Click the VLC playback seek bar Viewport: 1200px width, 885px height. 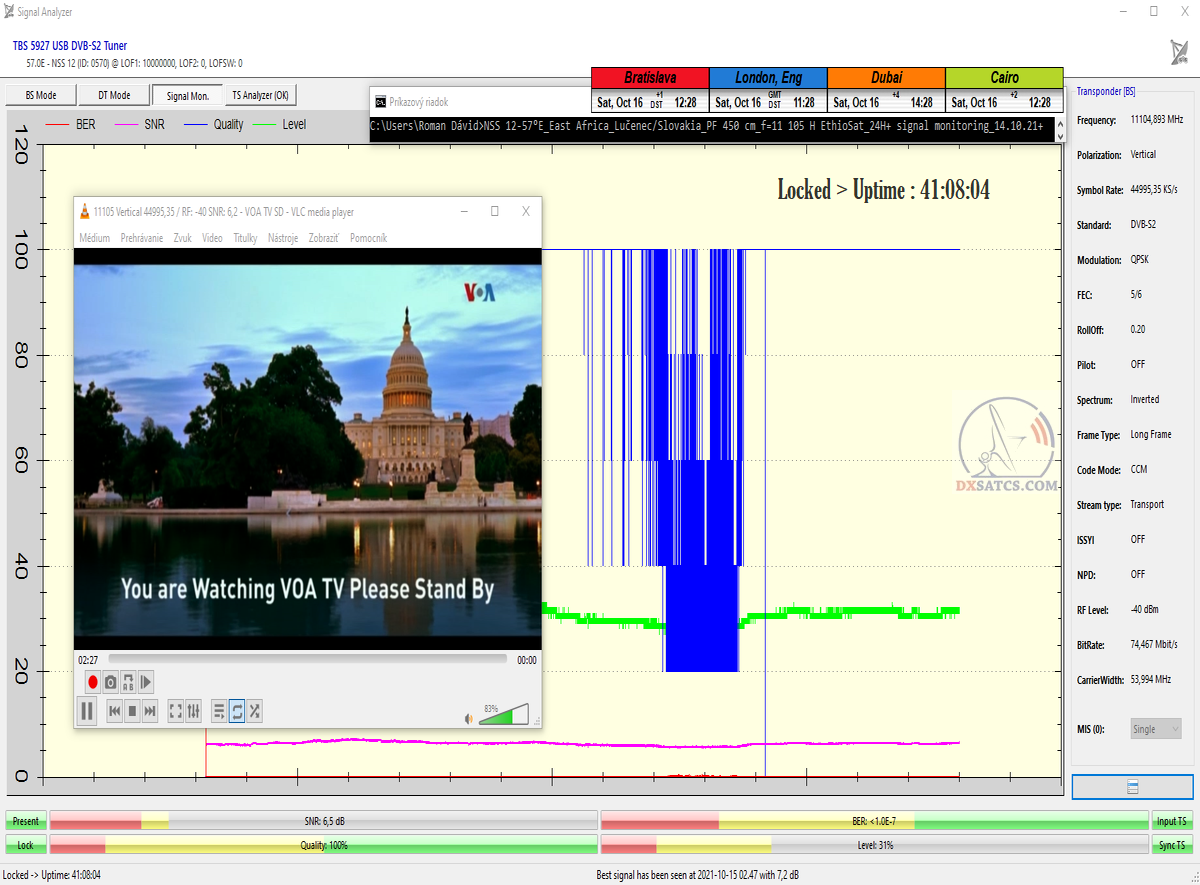307,659
